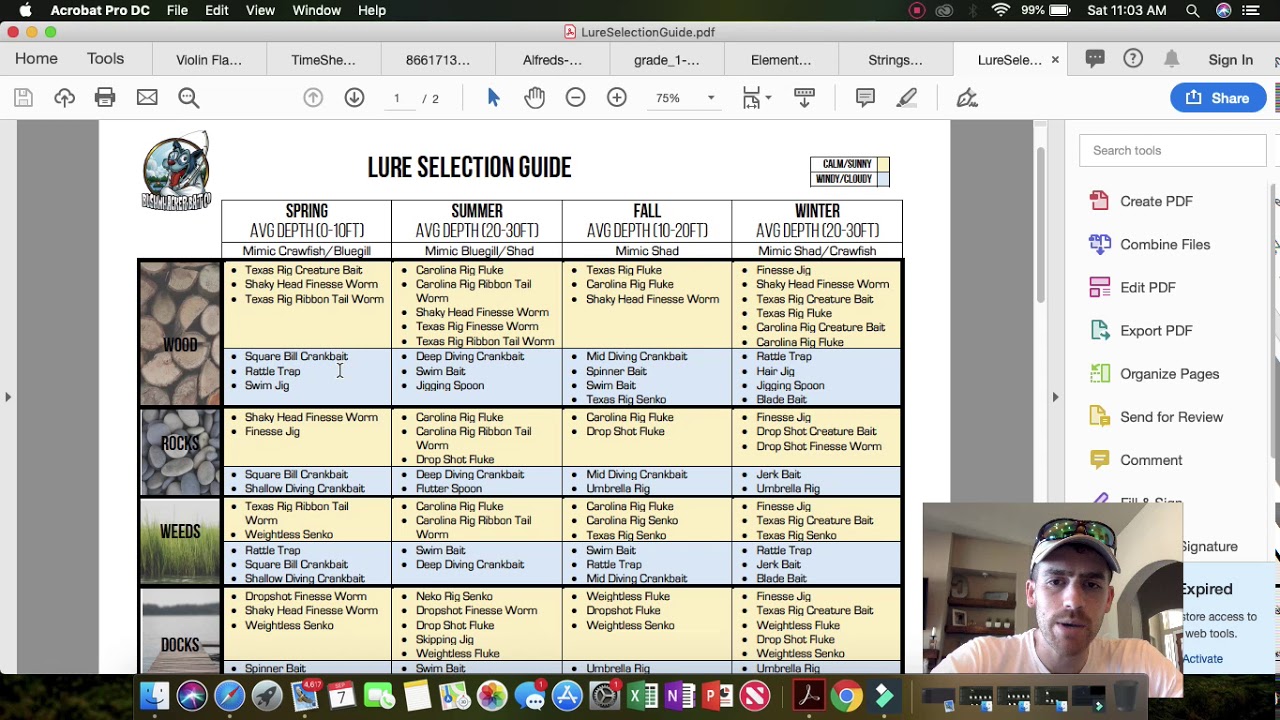1280x720 pixels.
Task: Select the Hand pan tool
Action: (535, 98)
